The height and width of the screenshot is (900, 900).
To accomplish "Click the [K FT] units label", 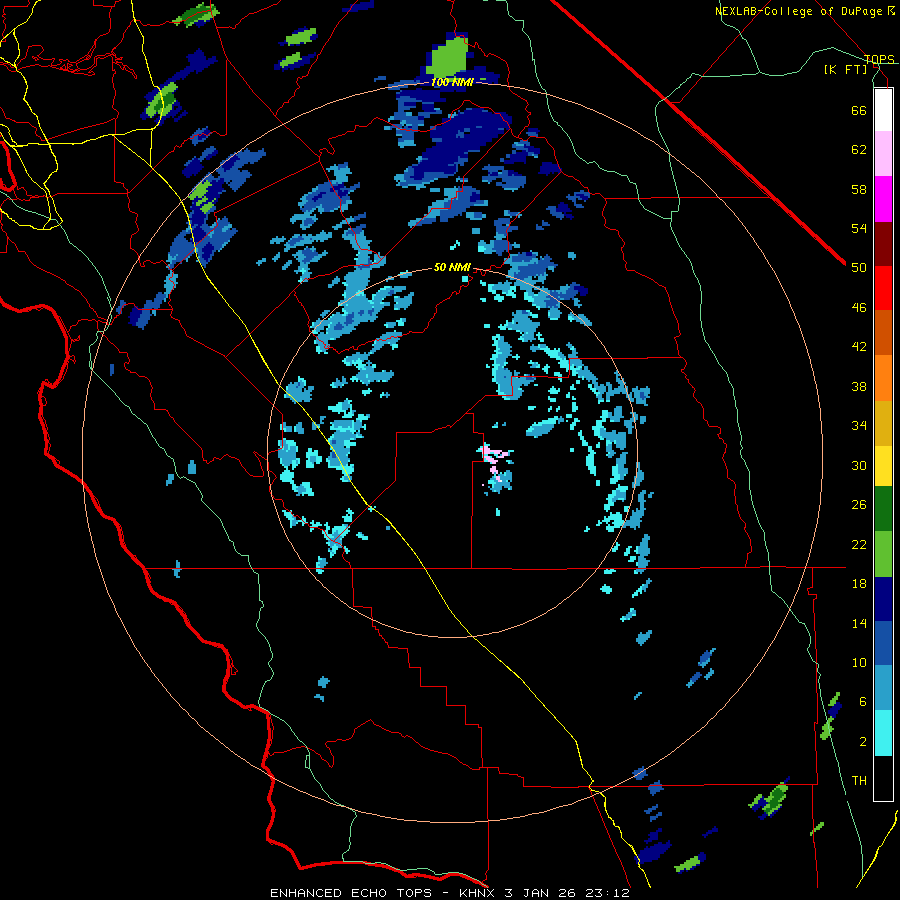I will tap(845, 69).
